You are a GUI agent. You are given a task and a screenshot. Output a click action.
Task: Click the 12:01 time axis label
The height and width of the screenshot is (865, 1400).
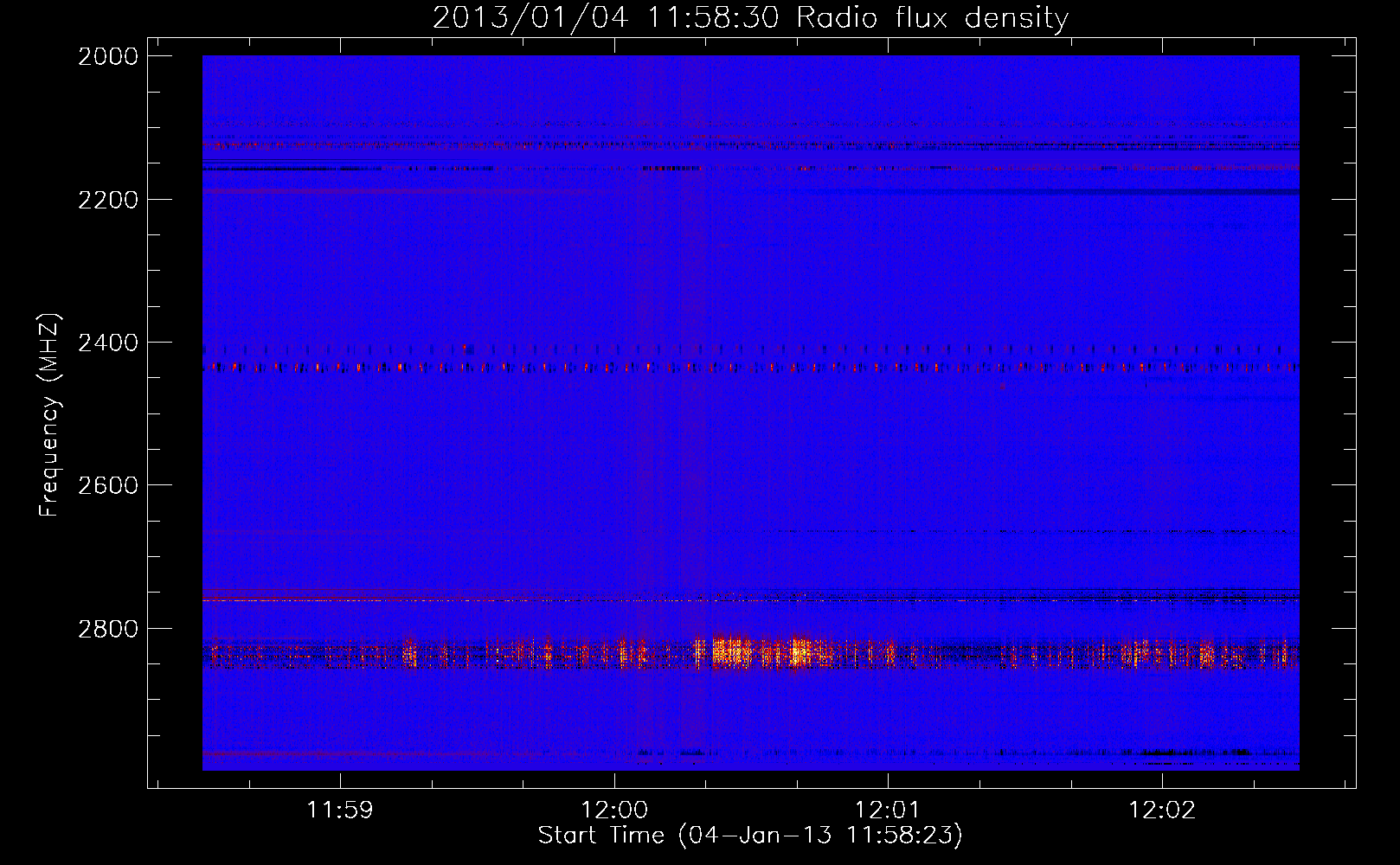tap(888, 810)
